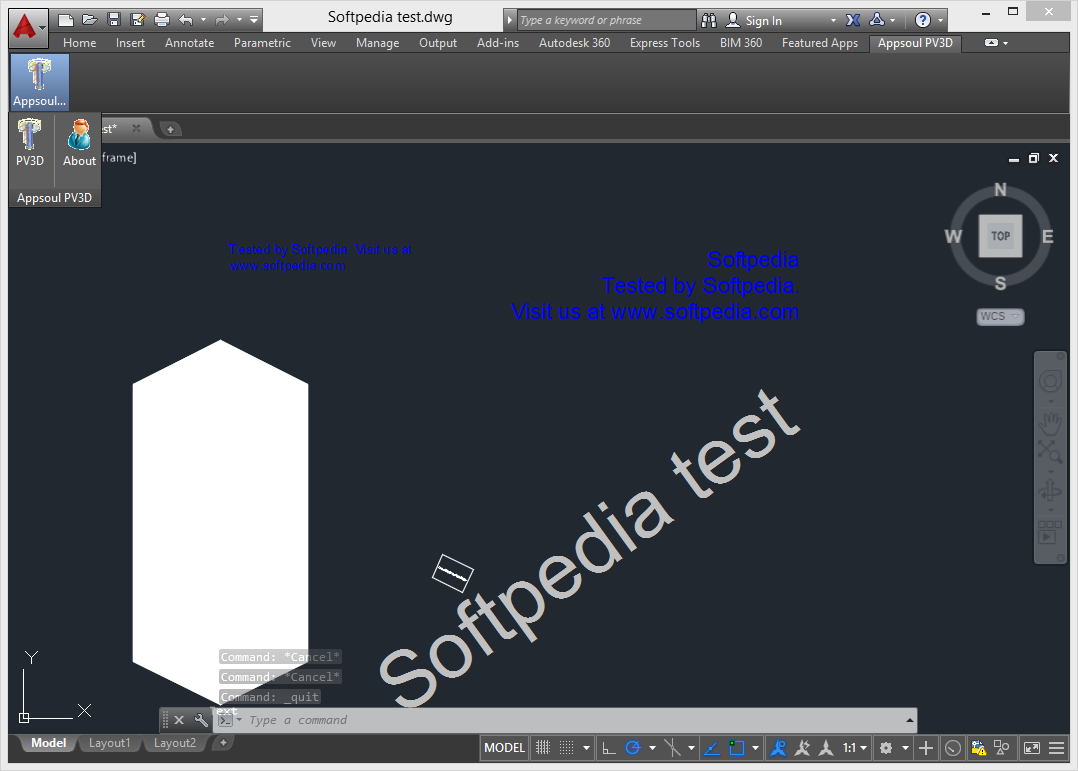Click the annotation monitor plus icon
This screenshot has width=1078, height=771.
[926, 748]
